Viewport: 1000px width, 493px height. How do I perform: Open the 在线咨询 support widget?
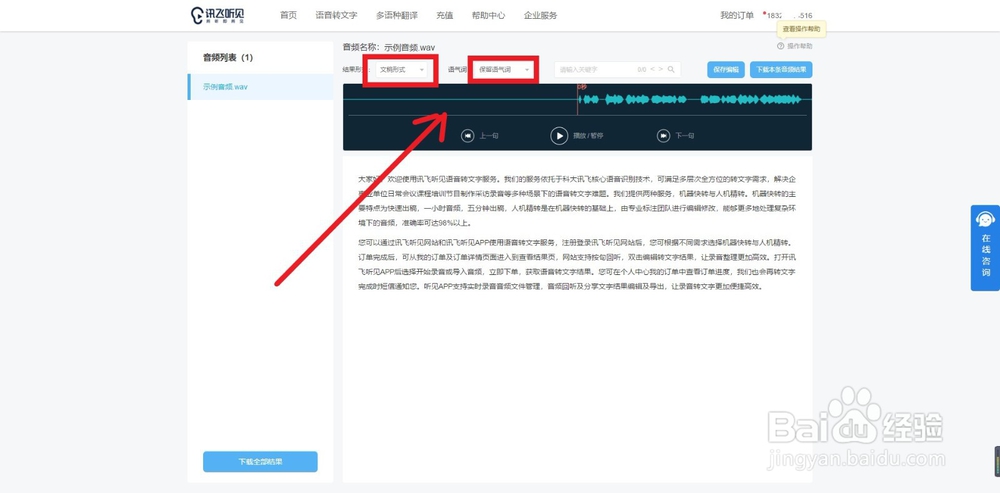(x=985, y=247)
